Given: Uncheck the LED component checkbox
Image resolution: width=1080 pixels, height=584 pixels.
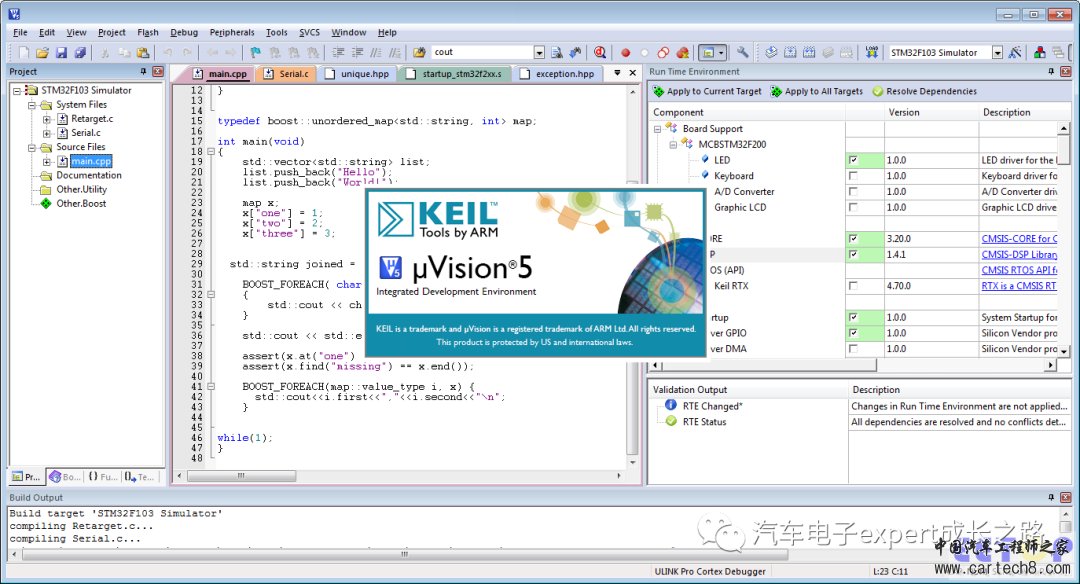Looking at the screenshot, I should click(x=853, y=160).
